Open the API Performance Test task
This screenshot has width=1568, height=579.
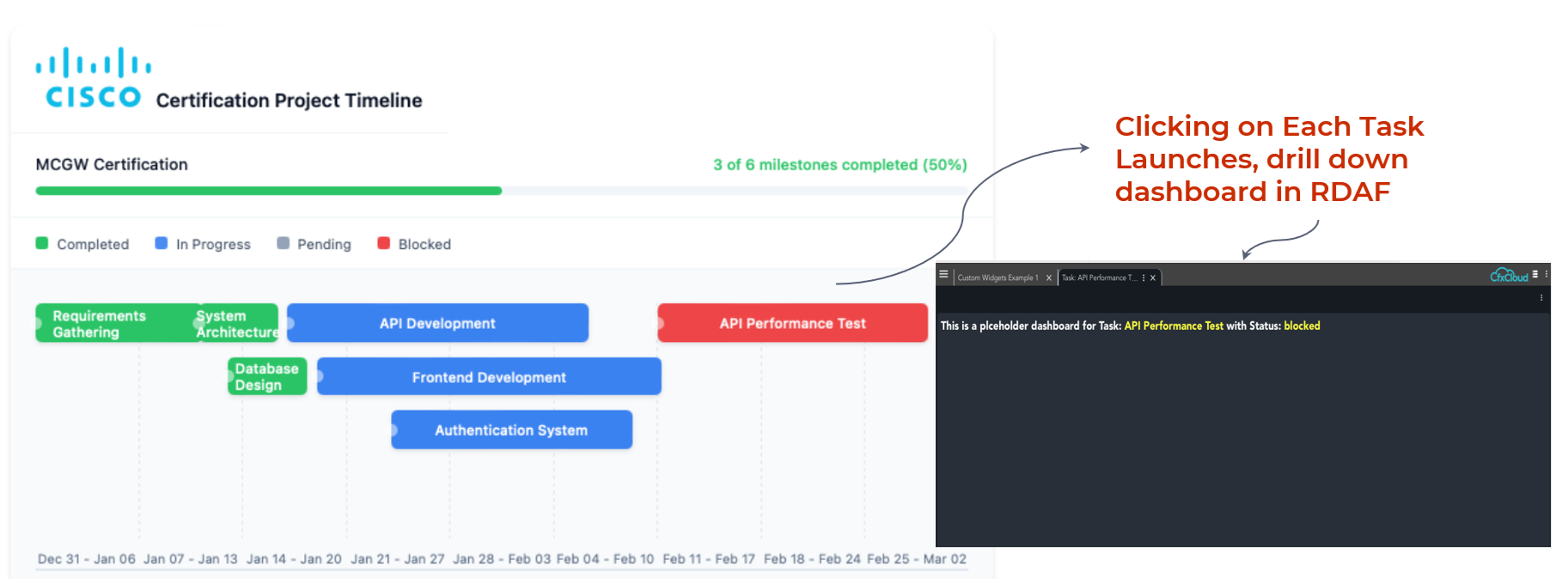(x=792, y=323)
